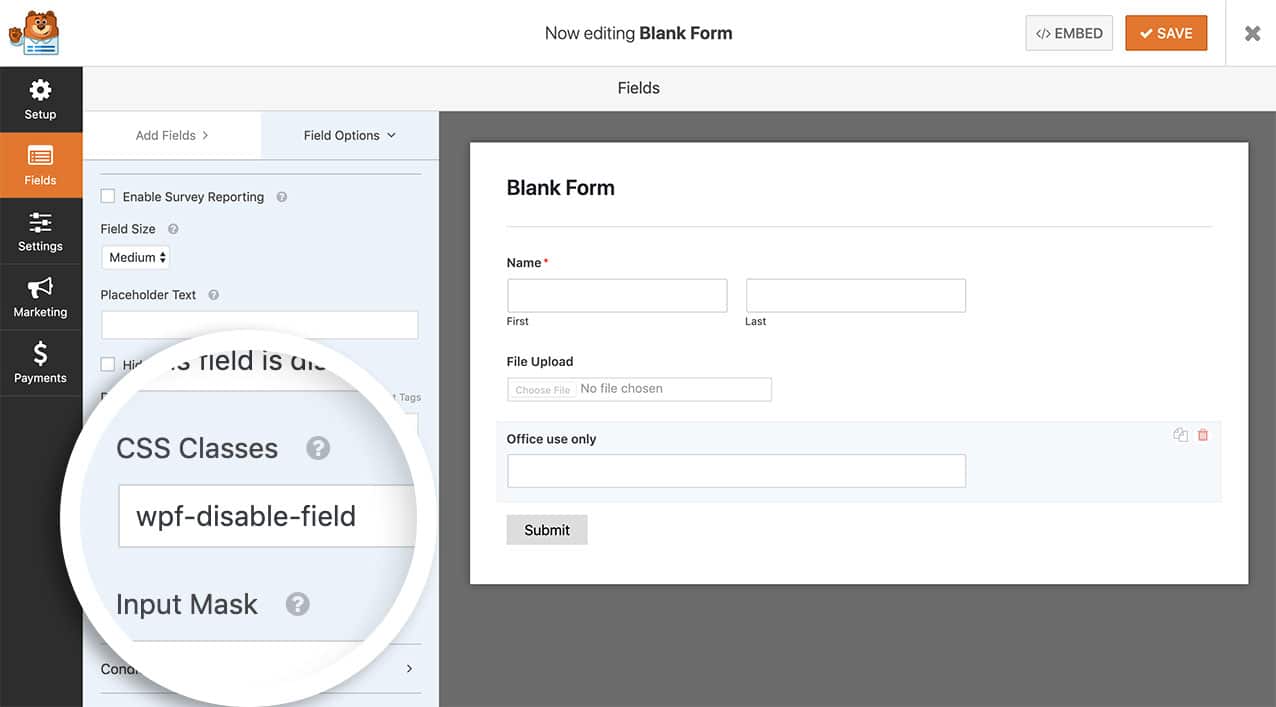Click the Embed button
Image resolution: width=1276 pixels, height=707 pixels.
[x=1069, y=33]
